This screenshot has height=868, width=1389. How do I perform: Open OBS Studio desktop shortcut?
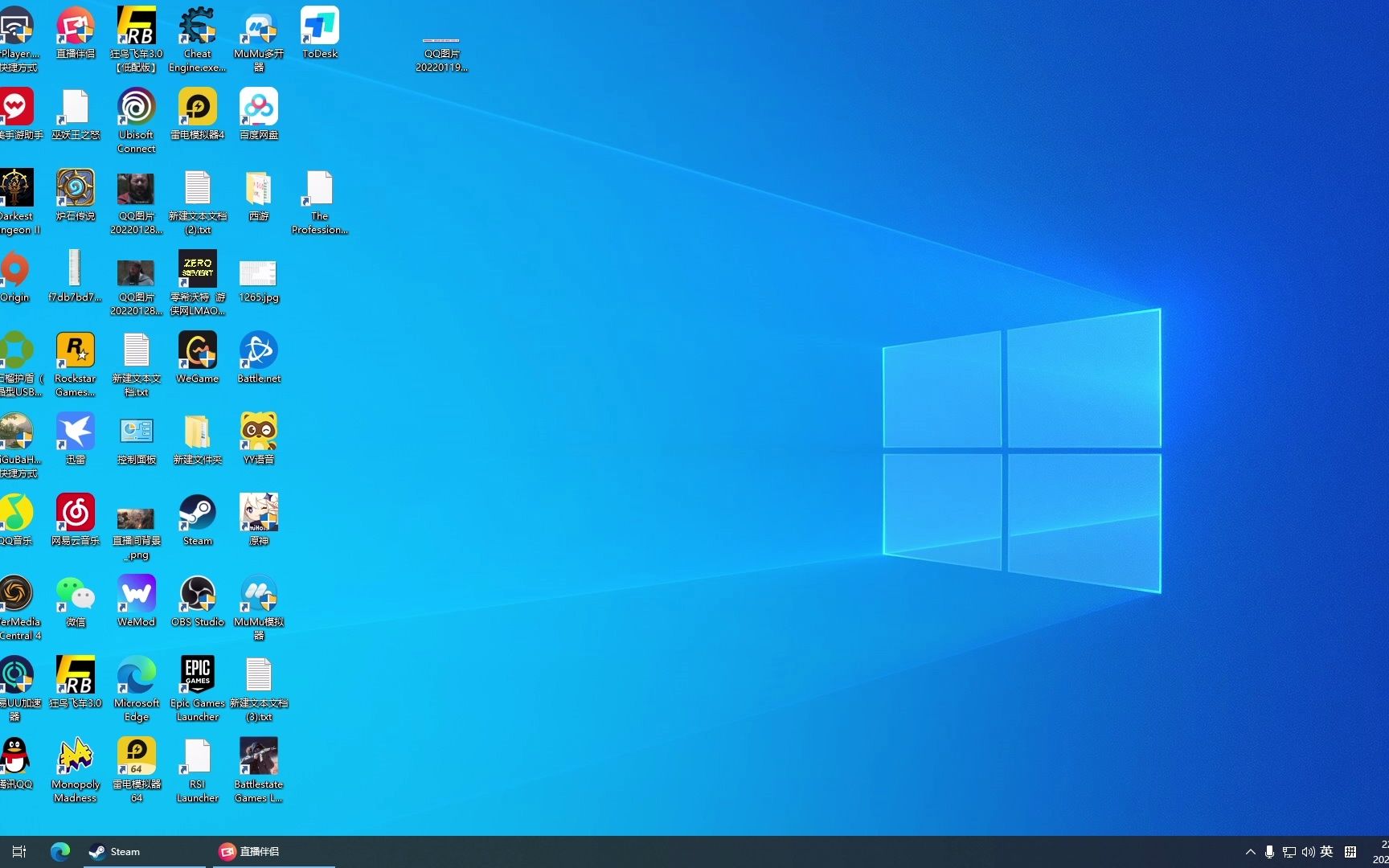point(198,600)
